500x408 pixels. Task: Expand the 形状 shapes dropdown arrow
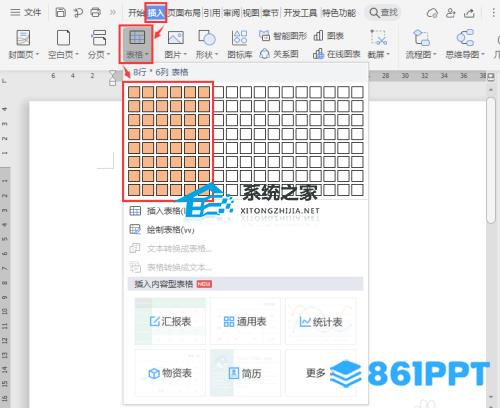216,54
